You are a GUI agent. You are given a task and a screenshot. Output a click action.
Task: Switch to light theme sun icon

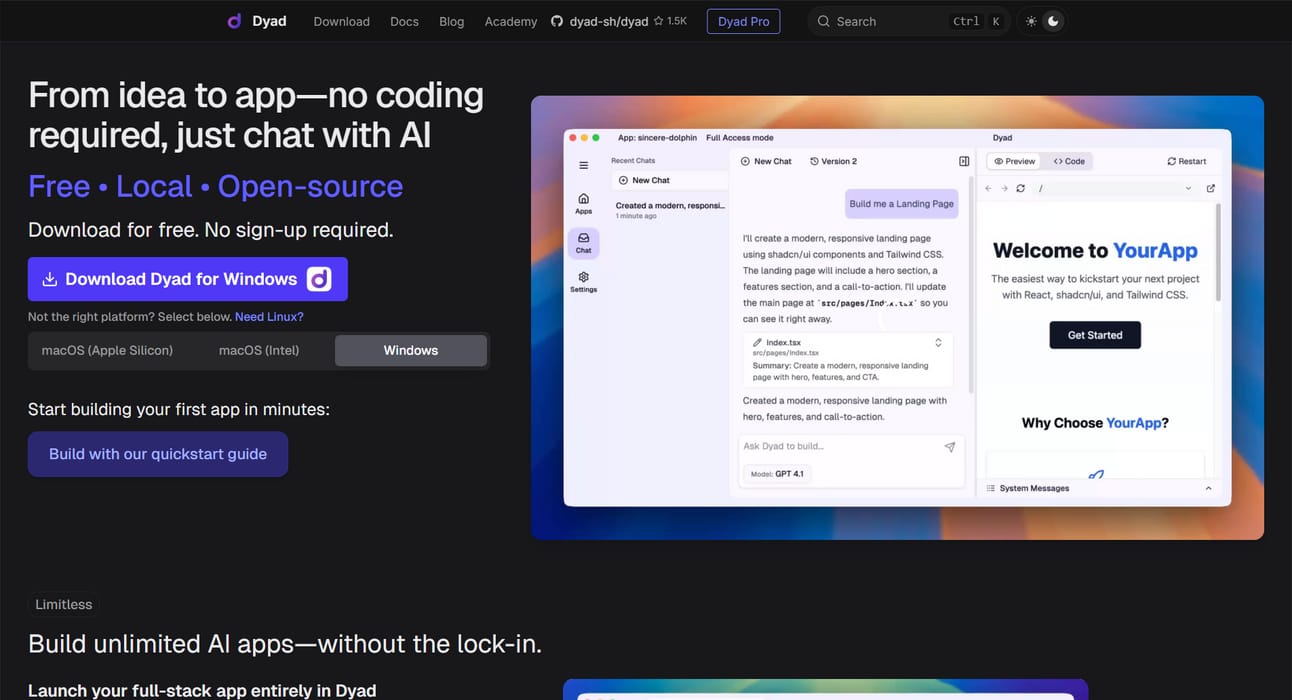click(1031, 21)
